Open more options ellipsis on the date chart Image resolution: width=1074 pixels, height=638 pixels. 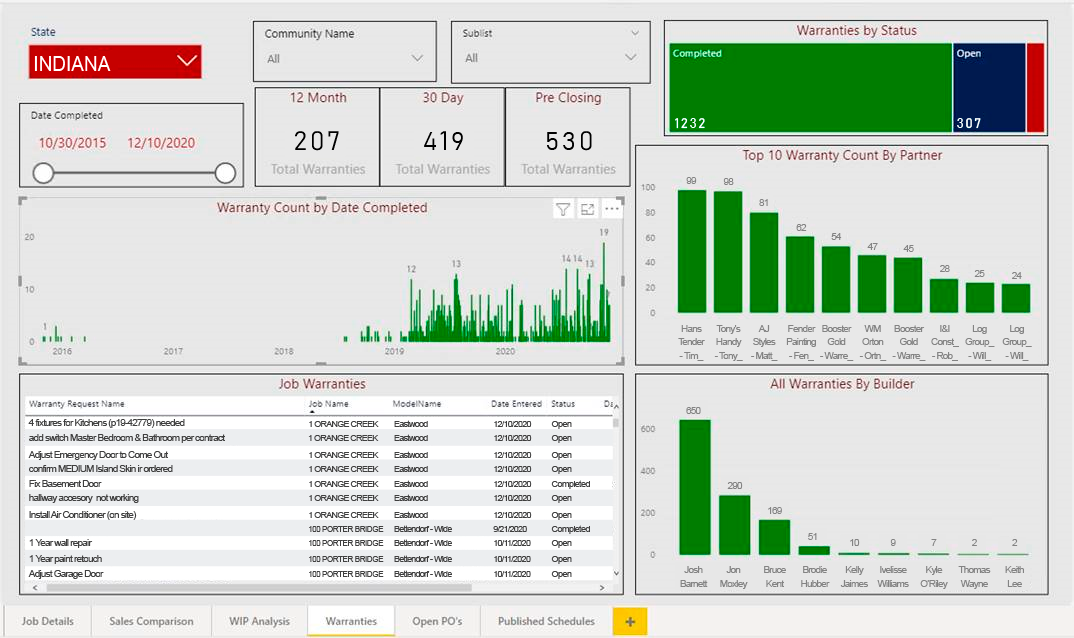[612, 209]
